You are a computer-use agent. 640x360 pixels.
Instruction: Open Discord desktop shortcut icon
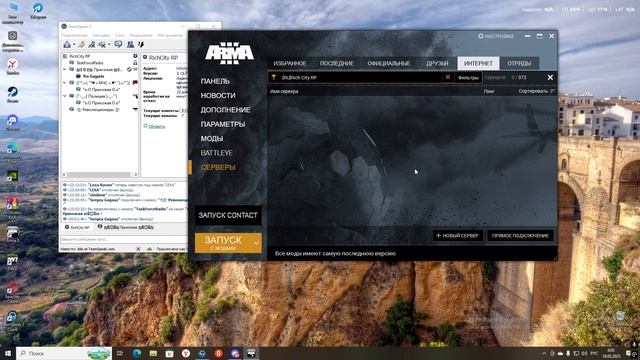point(12,123)
